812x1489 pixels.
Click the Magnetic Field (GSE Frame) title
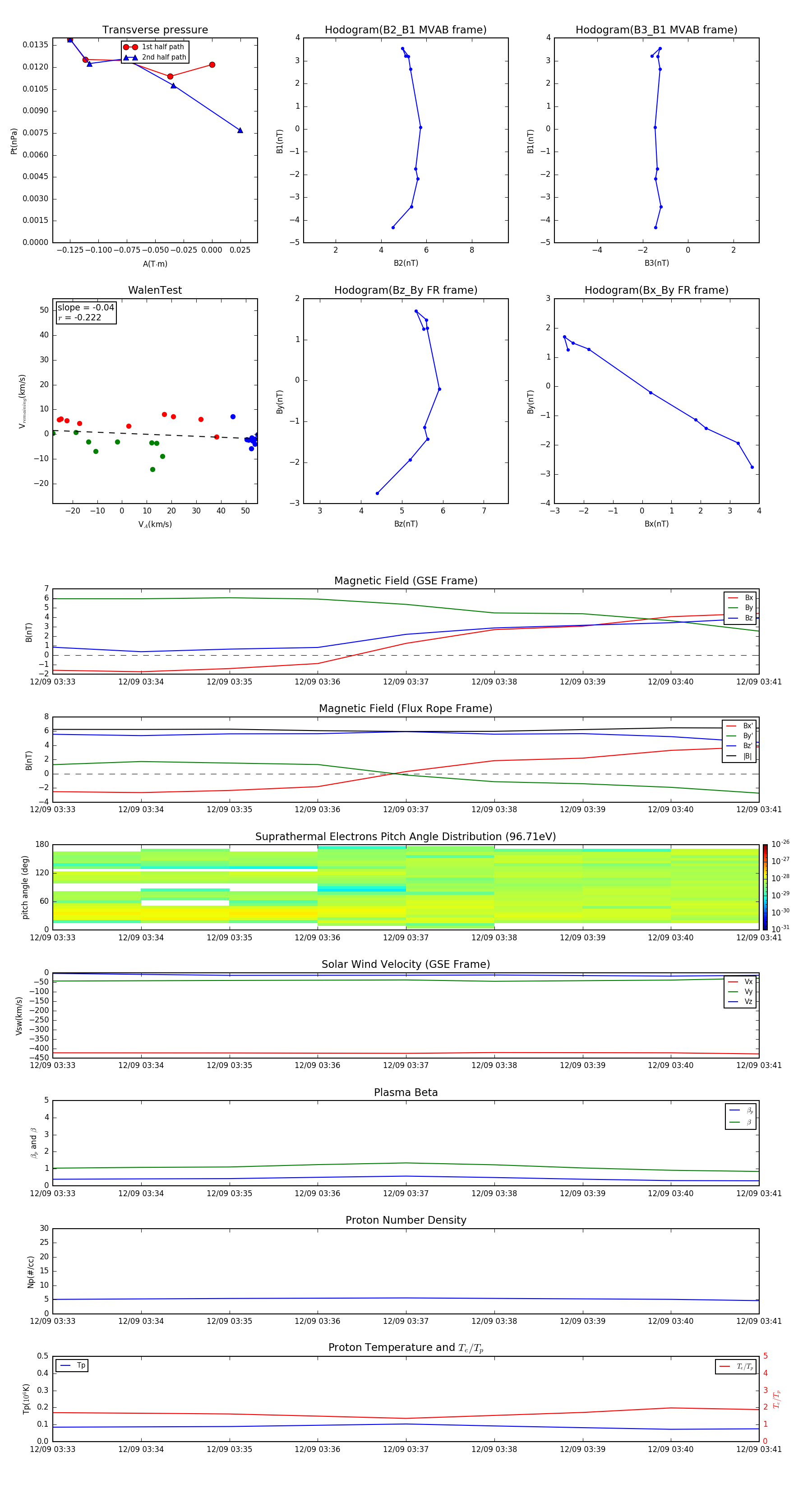pos(406,581)
